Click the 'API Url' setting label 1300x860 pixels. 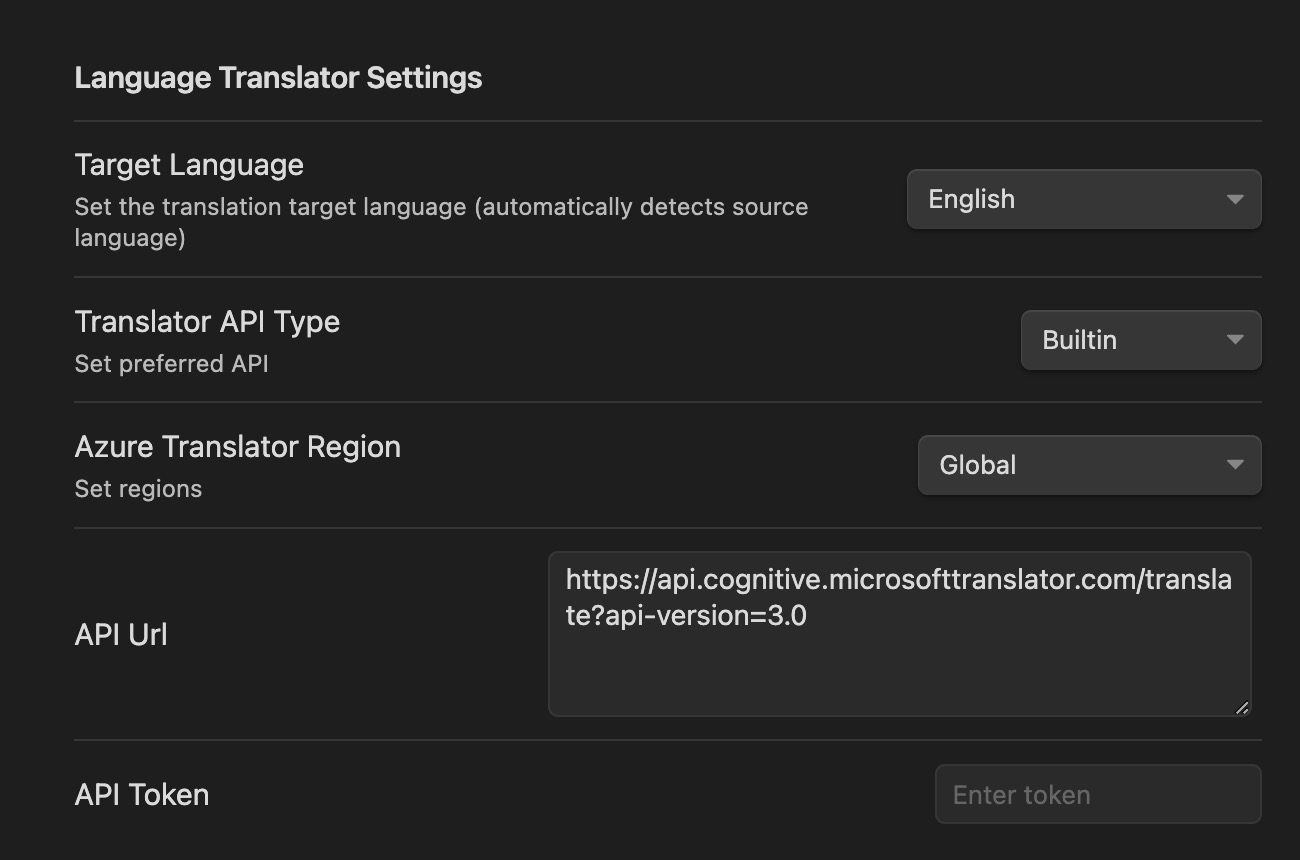[121, 635]
